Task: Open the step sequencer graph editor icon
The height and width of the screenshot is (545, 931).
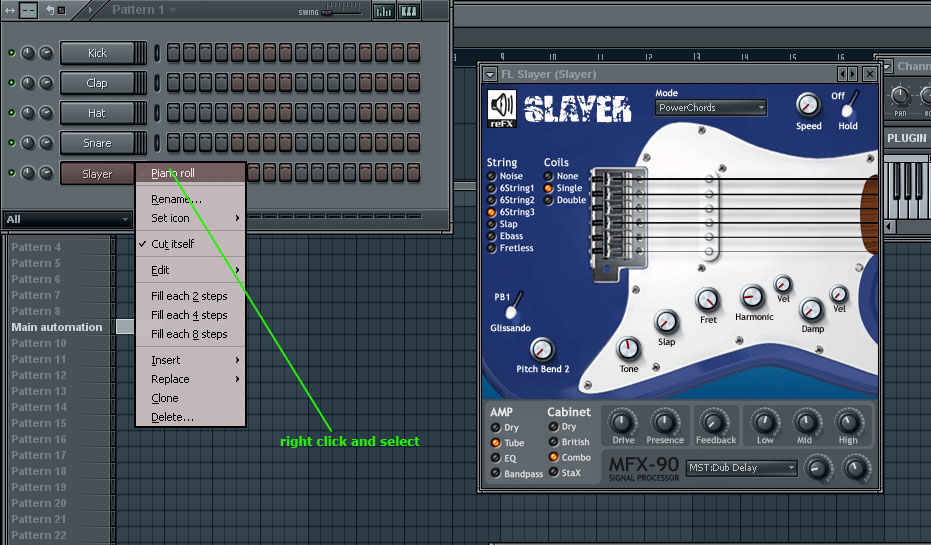Action: (x=384, y=11)
